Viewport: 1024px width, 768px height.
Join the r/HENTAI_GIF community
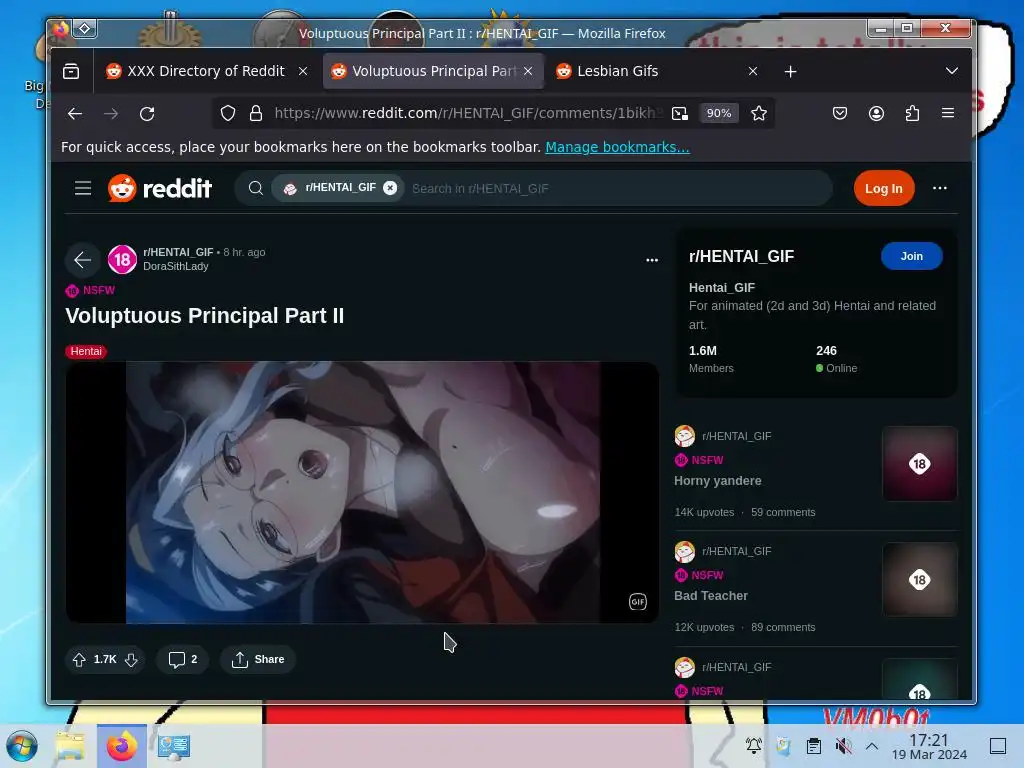pyautogui.click(x=912, y=256)
